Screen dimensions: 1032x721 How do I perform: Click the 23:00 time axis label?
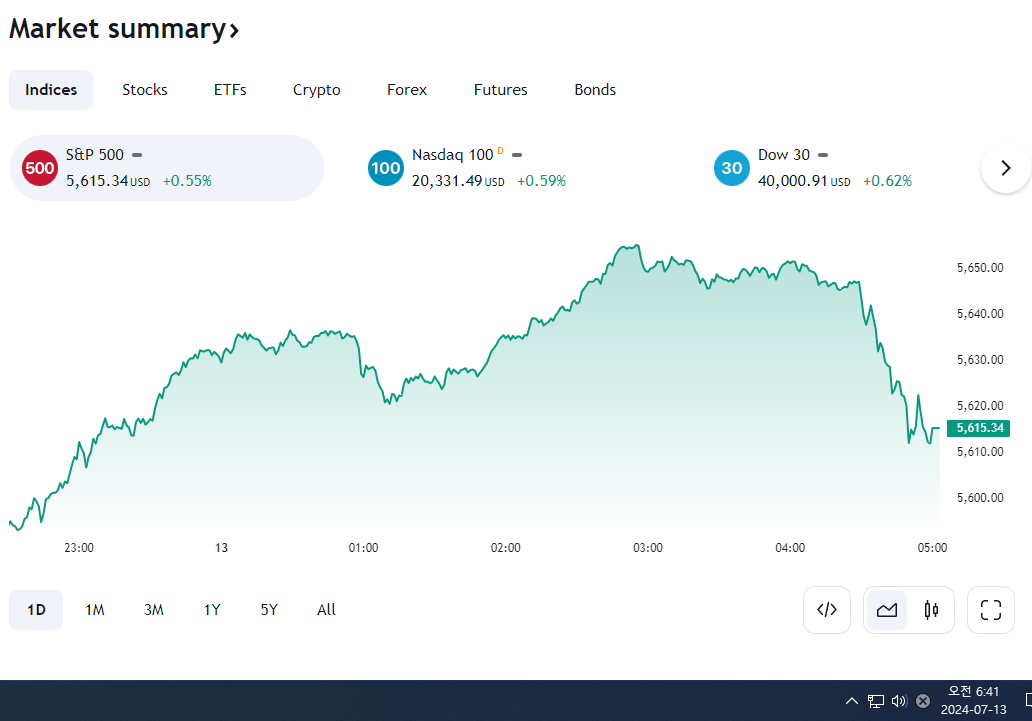pyautogui.click(x=79, y=548)
